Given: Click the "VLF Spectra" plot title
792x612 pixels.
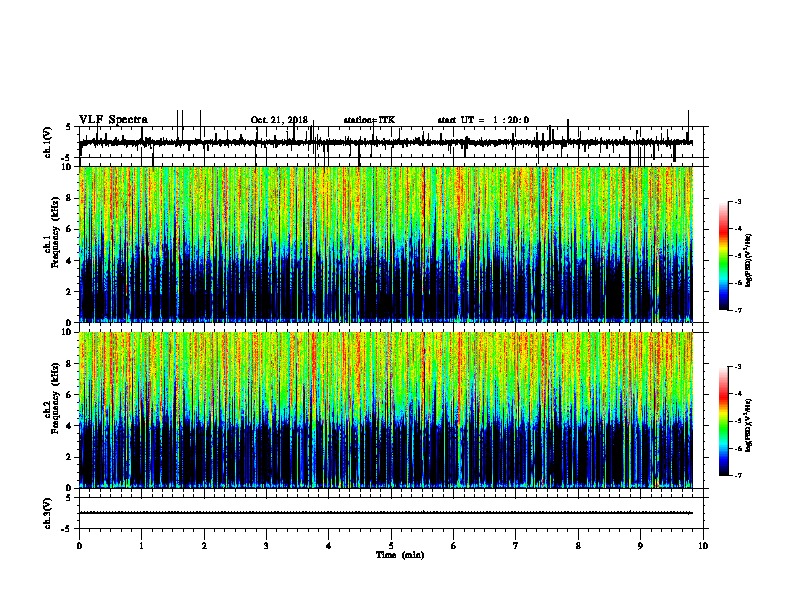Looking at the screenshot, I should pos(113,120).
